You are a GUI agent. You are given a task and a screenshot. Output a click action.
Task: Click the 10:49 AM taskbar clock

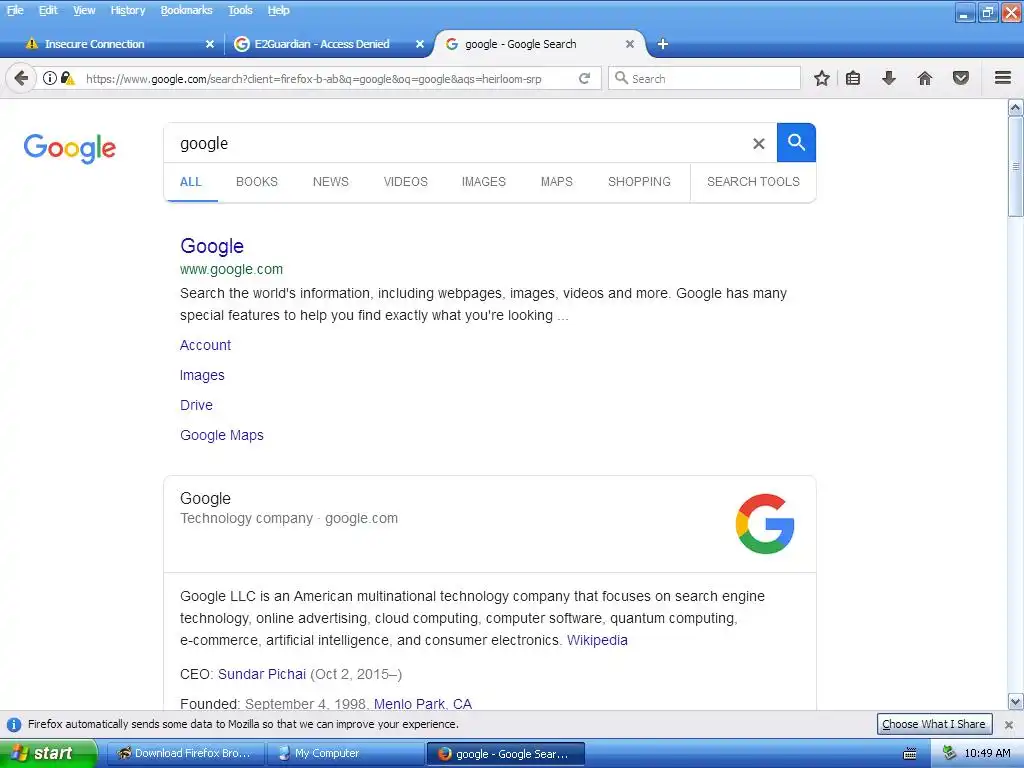(987, 754)
